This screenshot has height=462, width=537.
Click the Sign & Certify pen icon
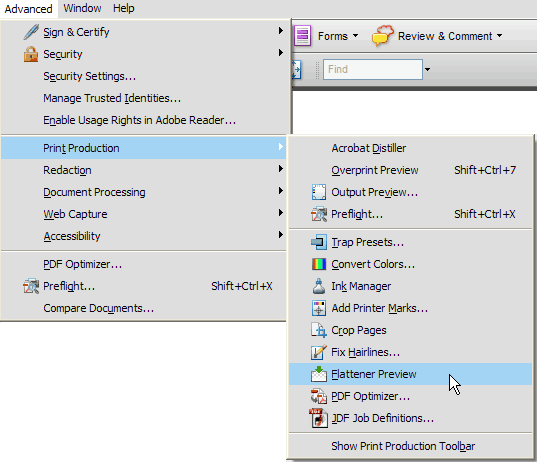(31, 32)
